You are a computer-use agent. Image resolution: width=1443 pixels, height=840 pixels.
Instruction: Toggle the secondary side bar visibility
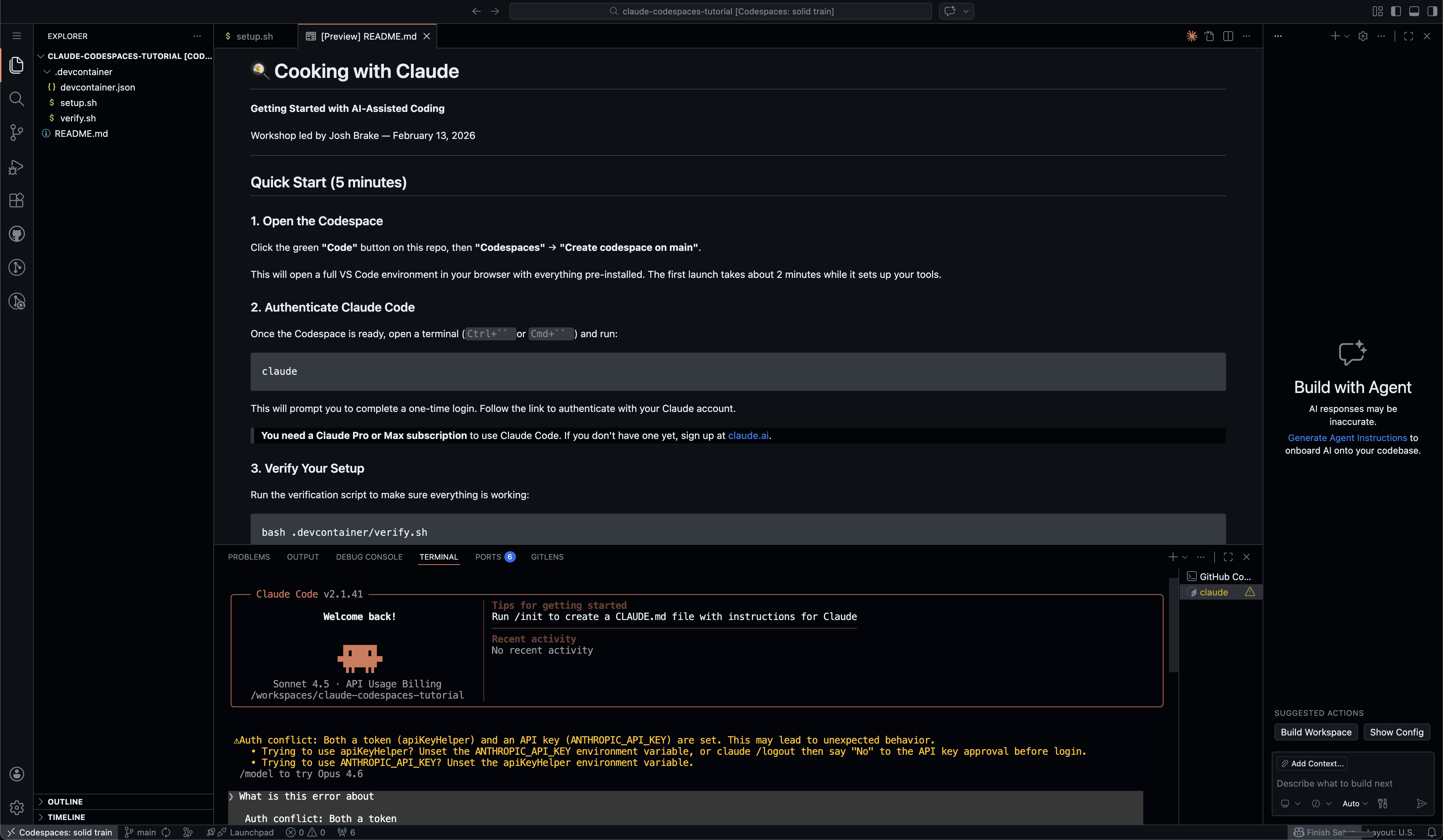[1432, 11]
